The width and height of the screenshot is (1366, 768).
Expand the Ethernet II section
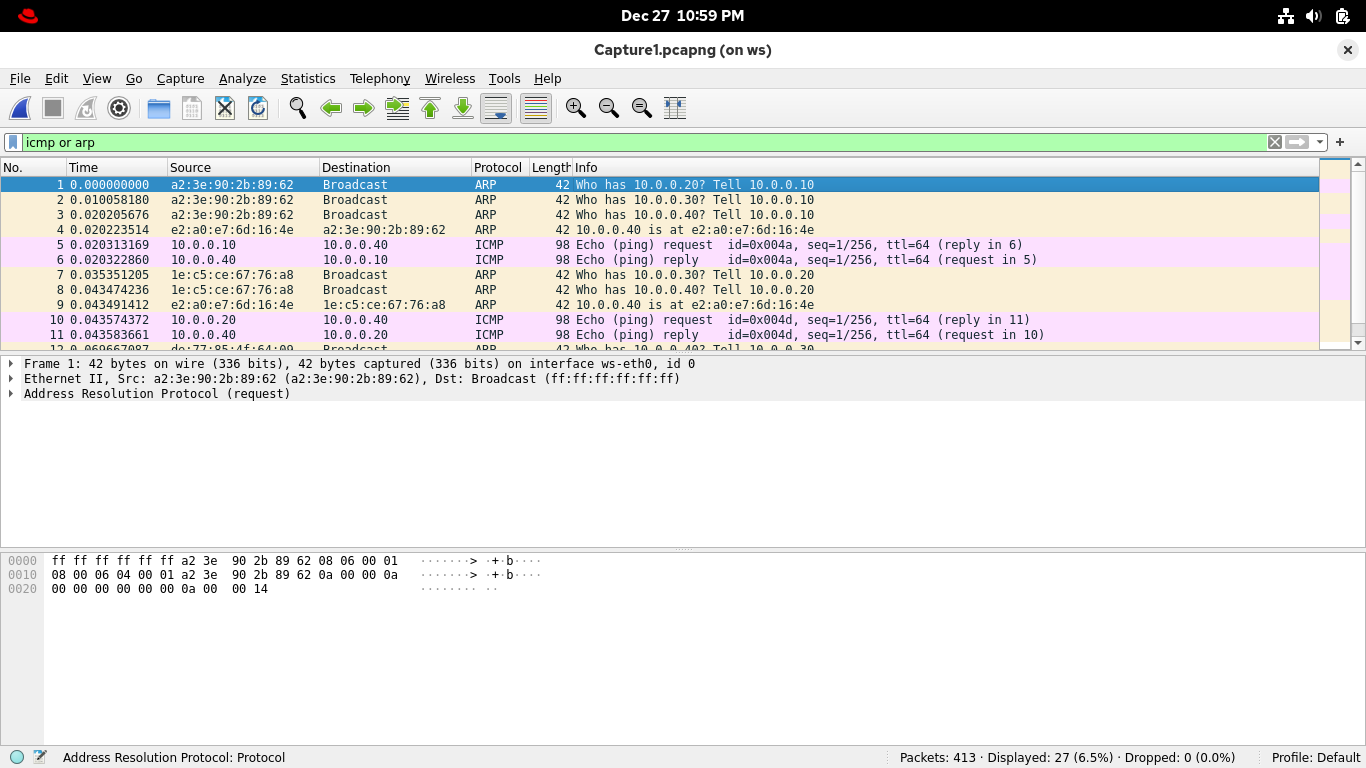pos(11,379)
